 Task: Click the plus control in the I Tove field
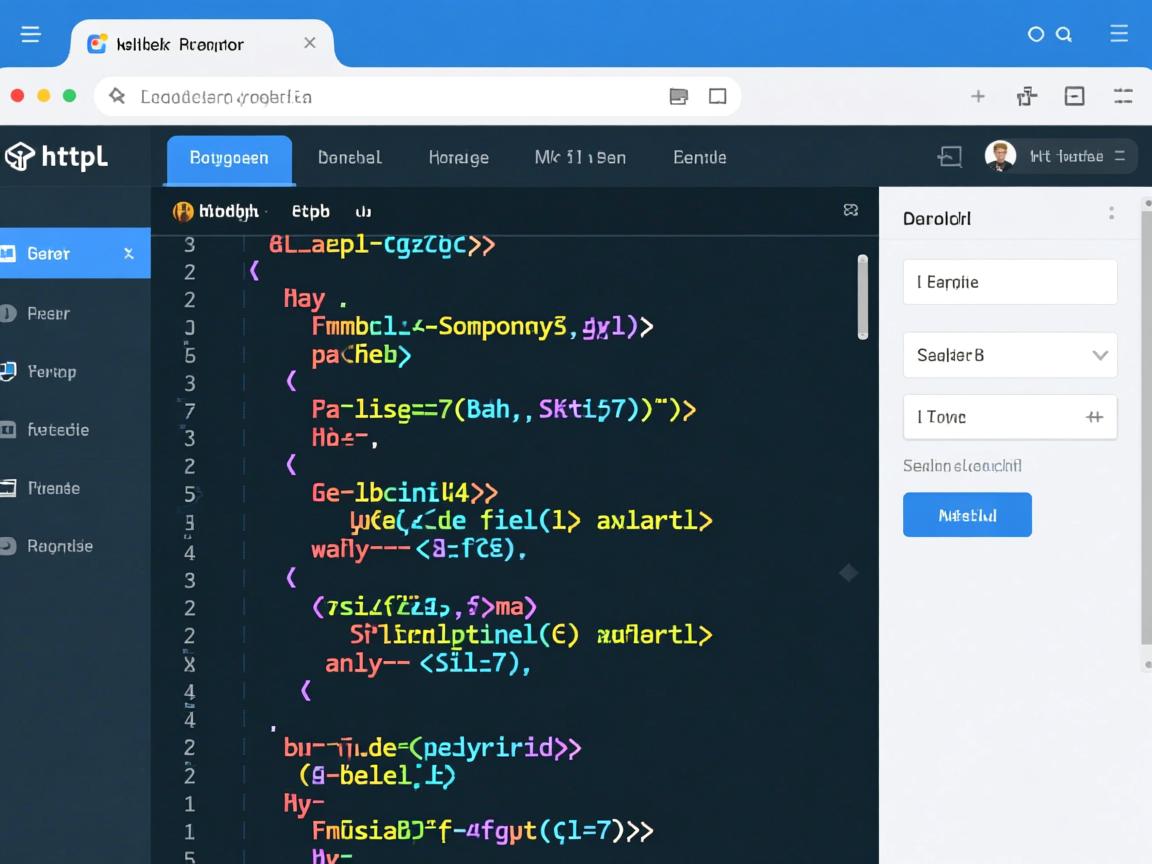pyautogui.click(x=1094, y=417)
